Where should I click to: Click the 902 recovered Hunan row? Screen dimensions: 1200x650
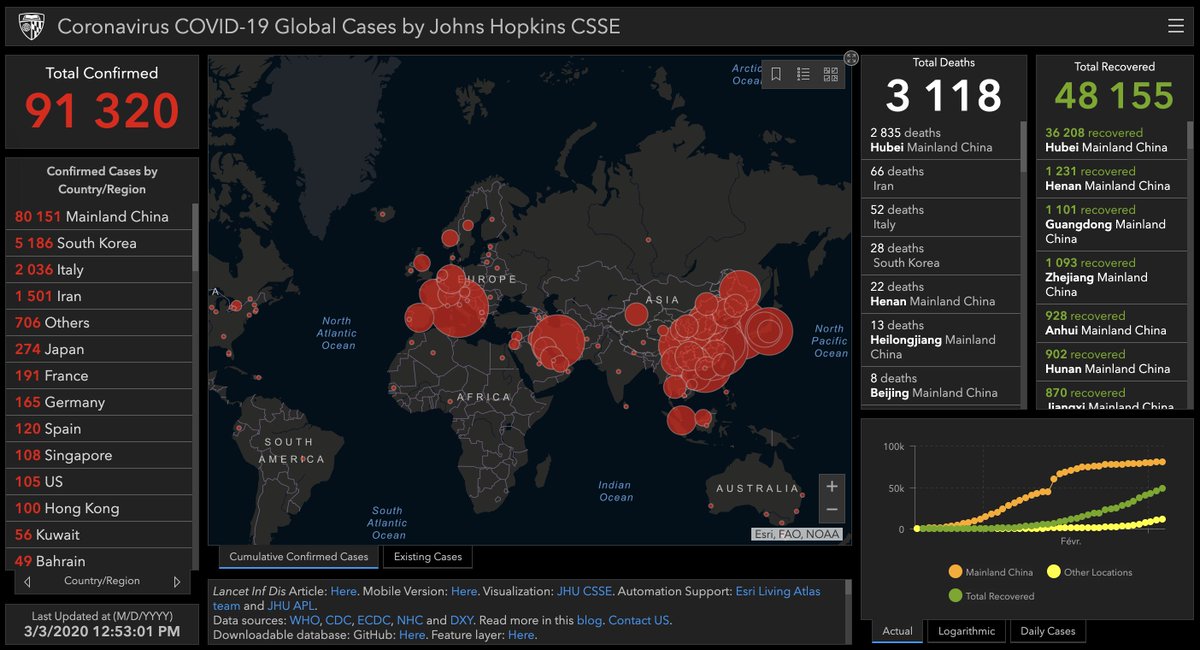(1111, 362)
